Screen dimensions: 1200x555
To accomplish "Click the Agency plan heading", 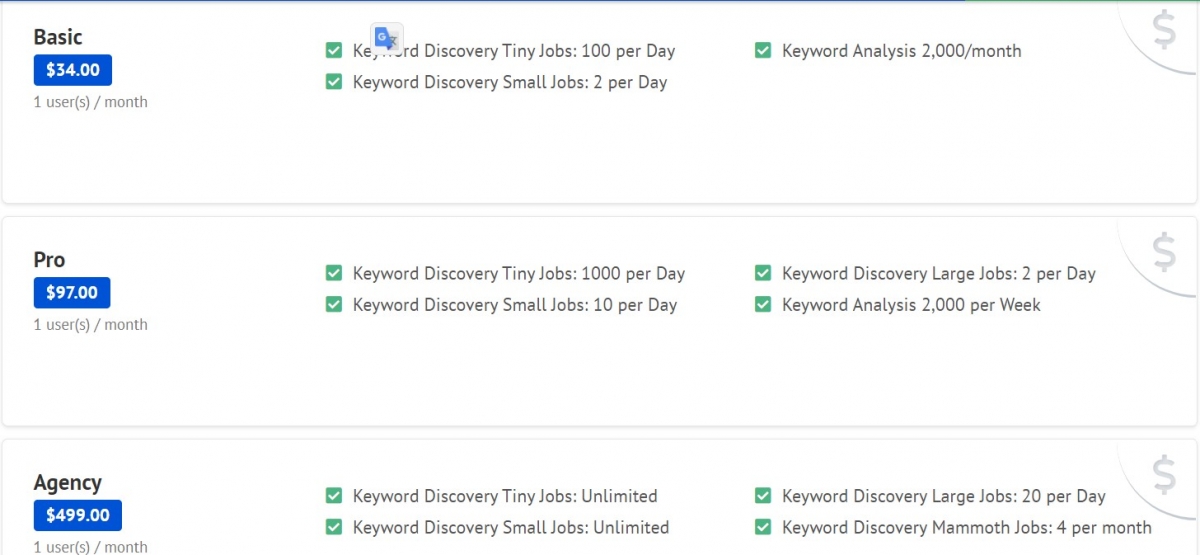I will click(x=68, y=483).
